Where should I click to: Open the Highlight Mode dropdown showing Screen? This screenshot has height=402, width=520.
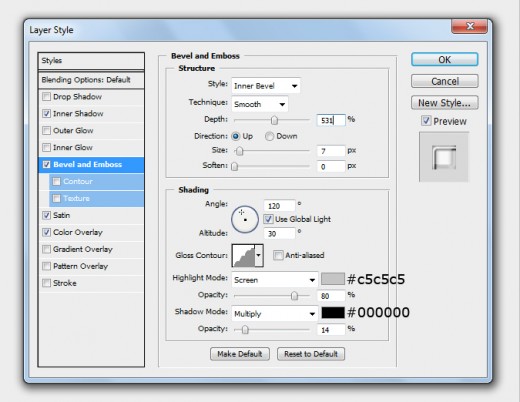tap(274, 280)
